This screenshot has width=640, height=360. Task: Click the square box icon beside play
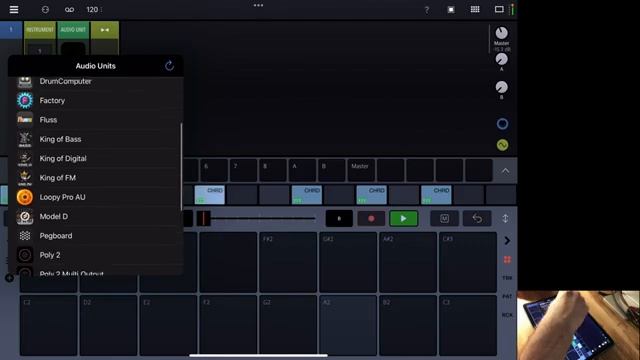pyautogui.click(x=444, y=219)
